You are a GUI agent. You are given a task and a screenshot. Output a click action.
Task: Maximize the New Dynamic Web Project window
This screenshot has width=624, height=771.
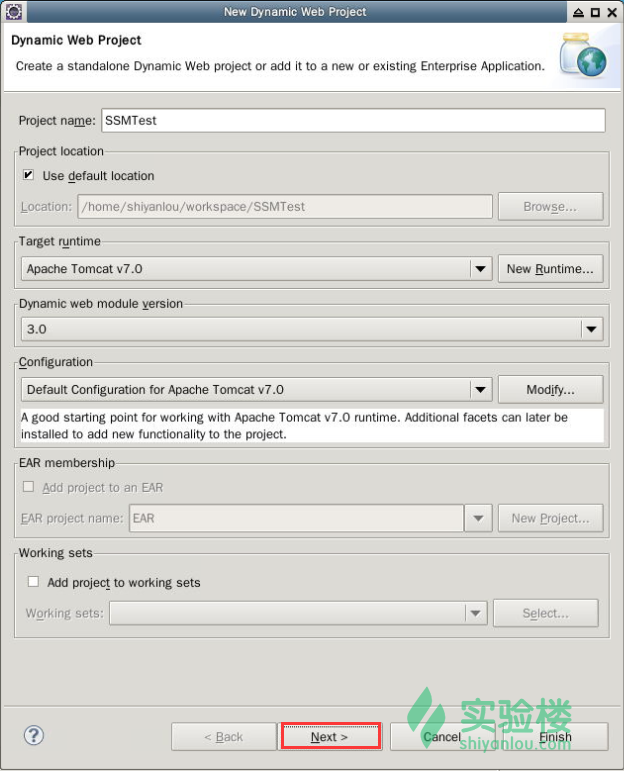coord(595,12)
